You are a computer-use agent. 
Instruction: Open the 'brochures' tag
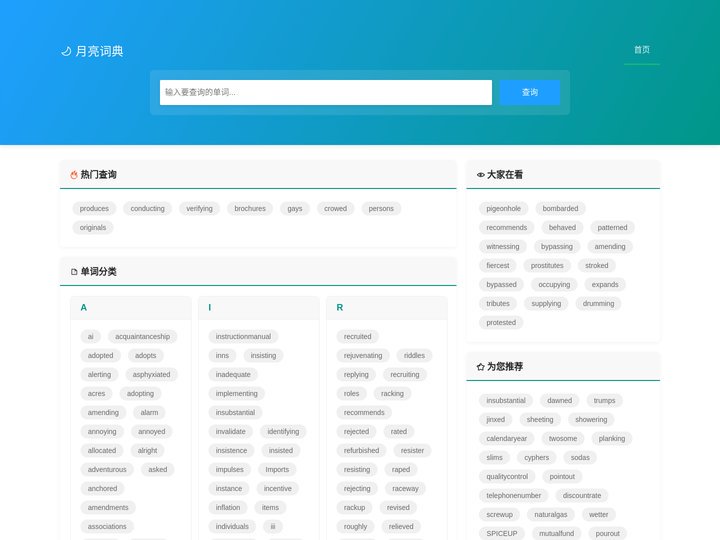click(250, 208)
